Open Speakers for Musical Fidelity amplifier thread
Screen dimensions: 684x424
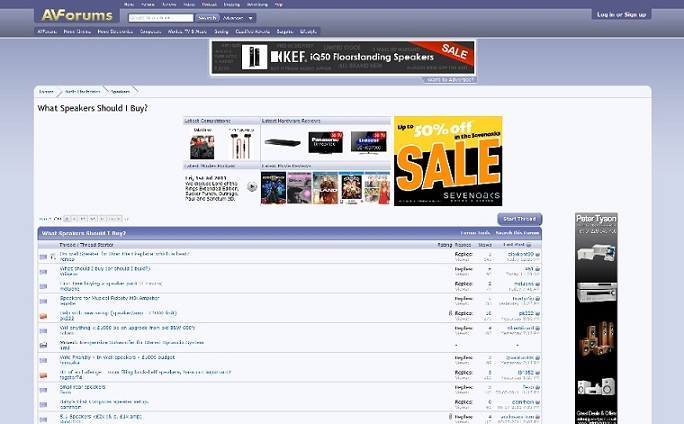click(x=109, y=298)
